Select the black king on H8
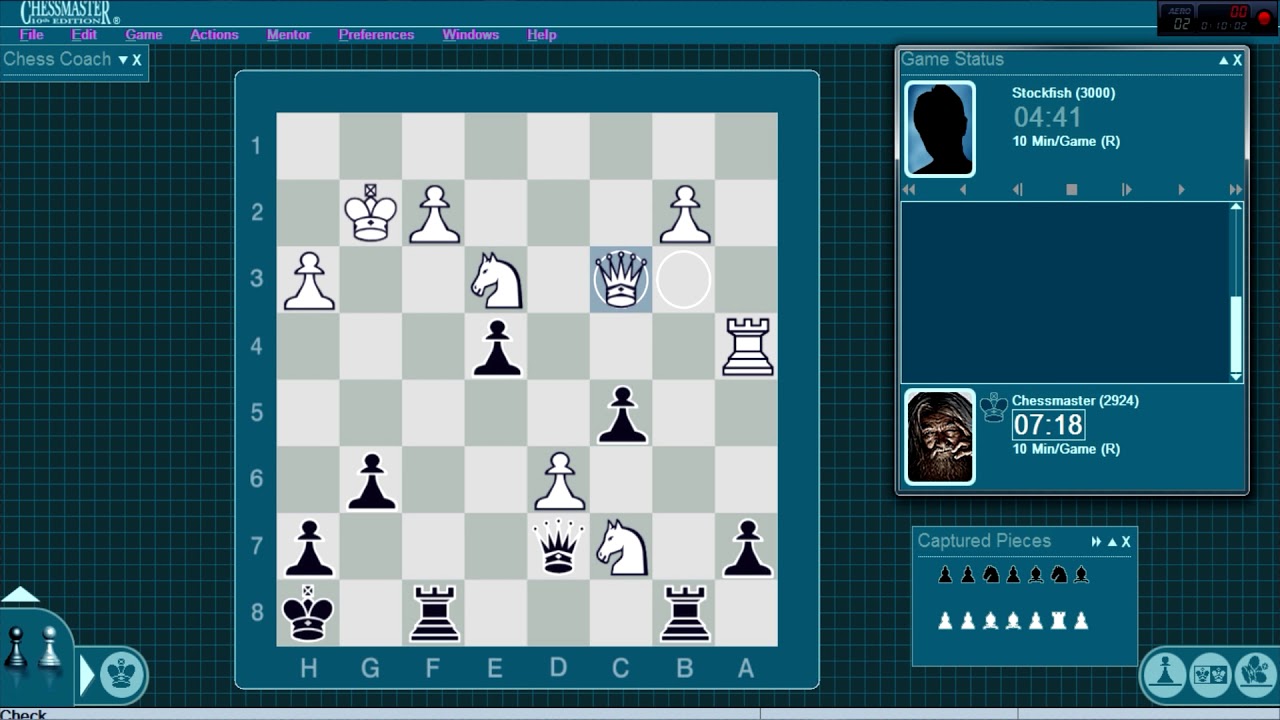Image resolution: width=1280 pixels, height=720 pixels. click(x=308, y=612)
